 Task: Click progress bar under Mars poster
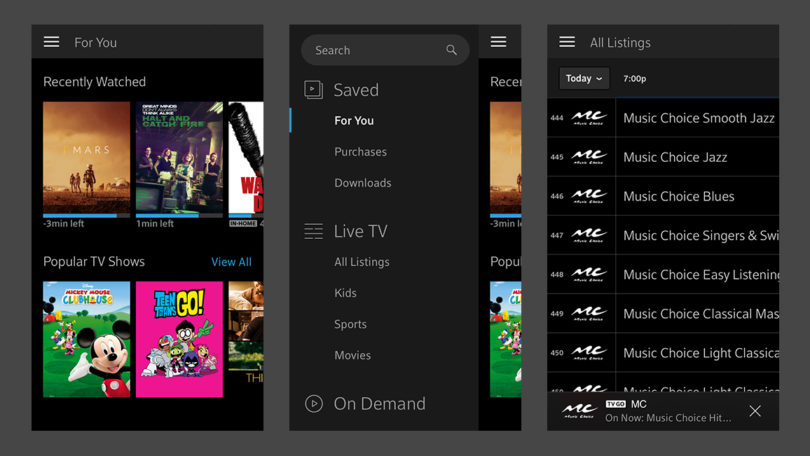click(x=86, y=216)
